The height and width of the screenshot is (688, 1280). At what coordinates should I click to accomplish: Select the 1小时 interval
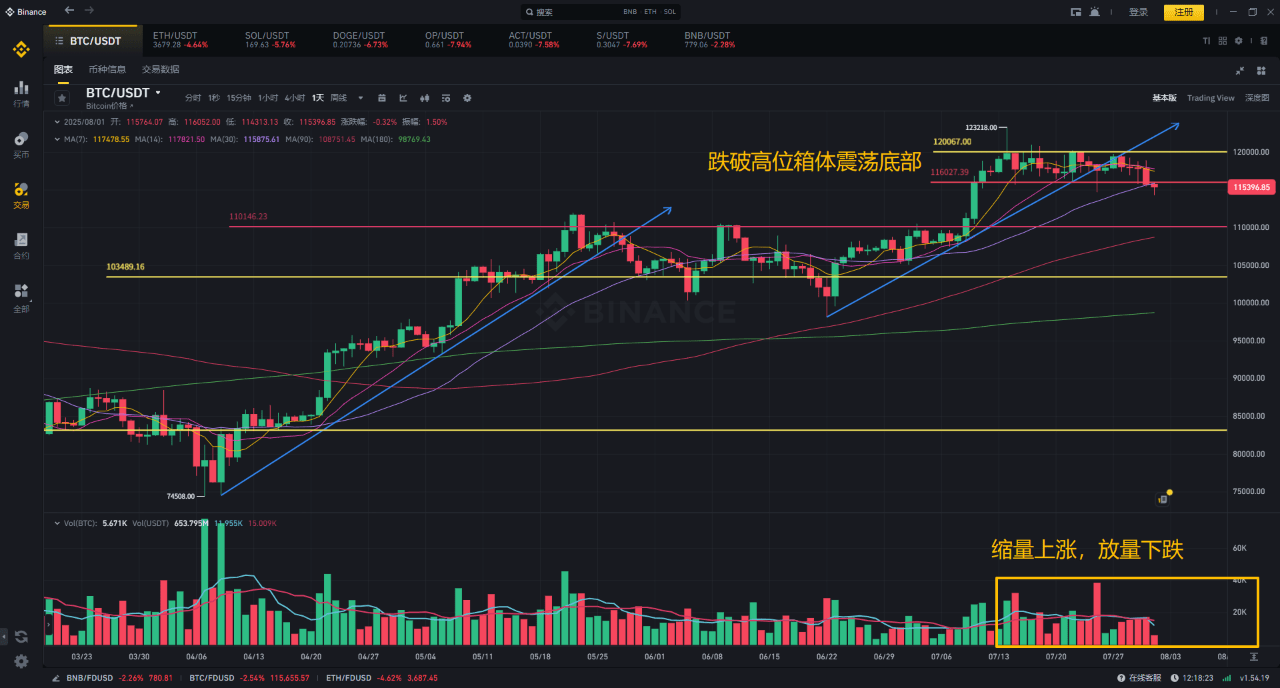[x=267, y=98]
